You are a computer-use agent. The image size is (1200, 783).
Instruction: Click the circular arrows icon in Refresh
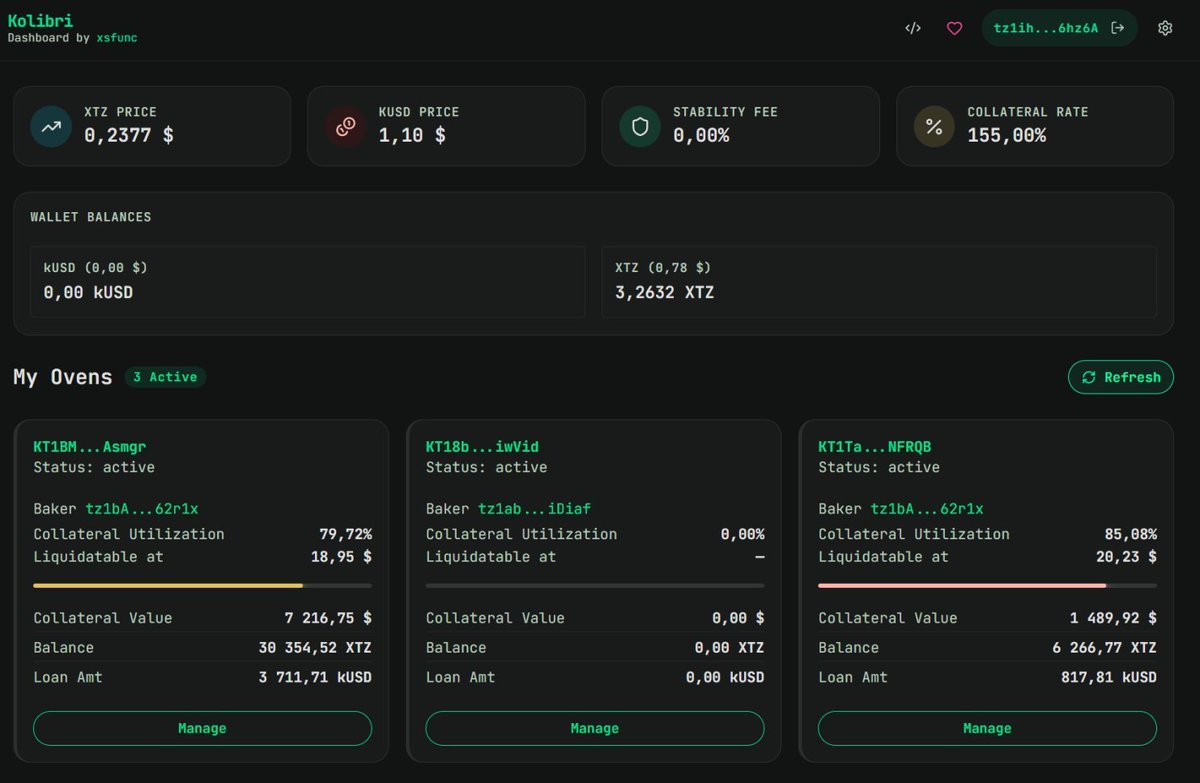coord(1089,377)
